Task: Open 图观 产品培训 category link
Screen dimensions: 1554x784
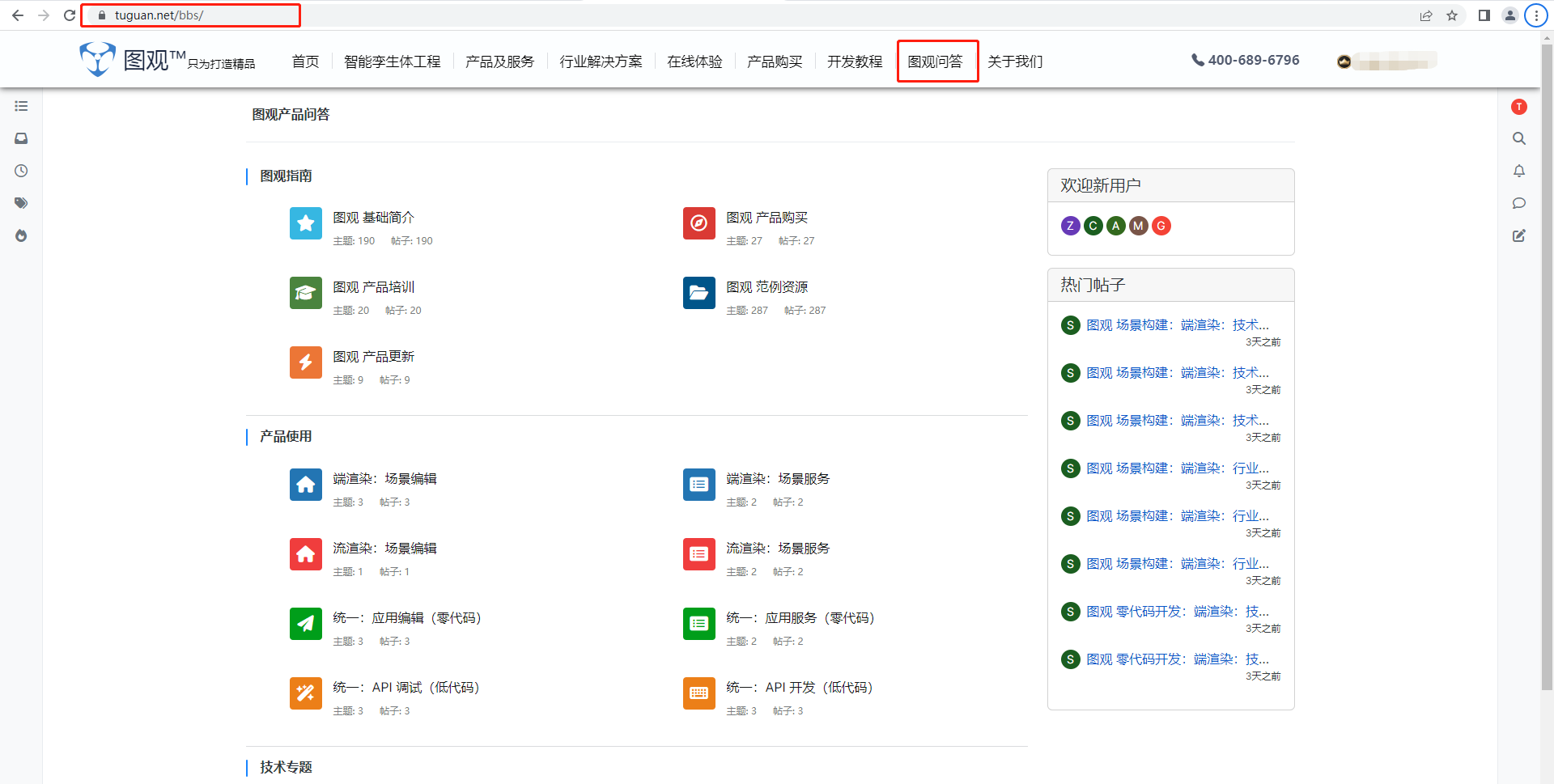Action: point(373,287)
